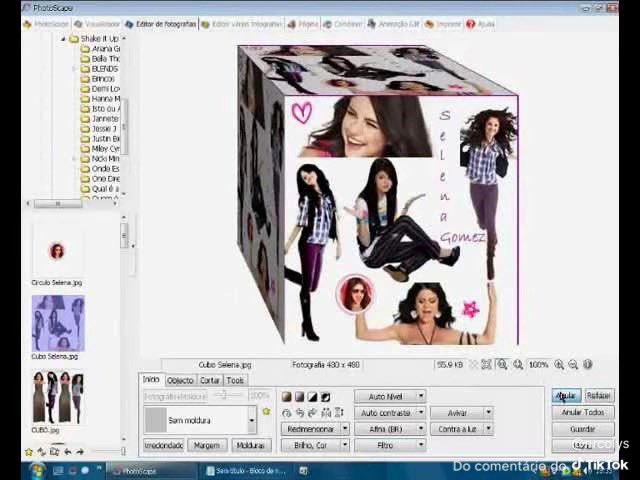This screenshot has width=640, height=480.
Task: Flip the photo horizontally
Action: pyautogui.click(x=326, y=413)
